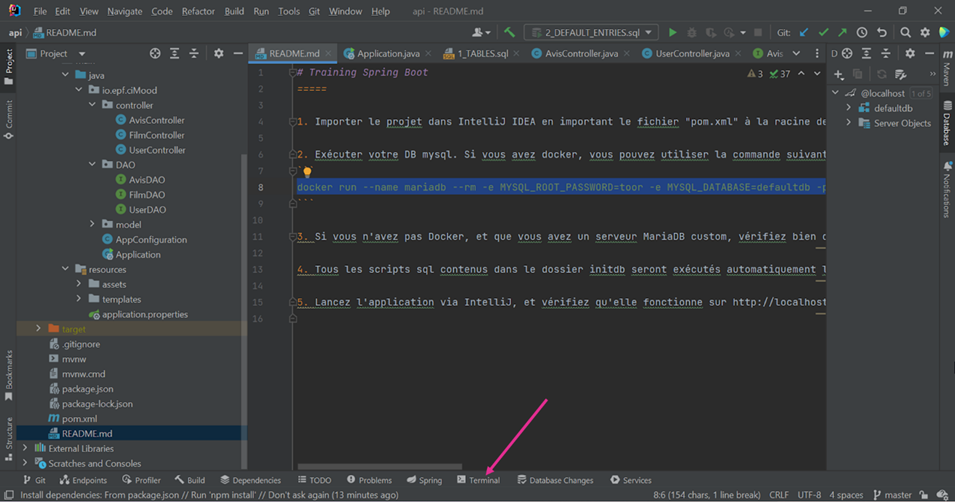Close the README.md editor tab

(328, 54)
